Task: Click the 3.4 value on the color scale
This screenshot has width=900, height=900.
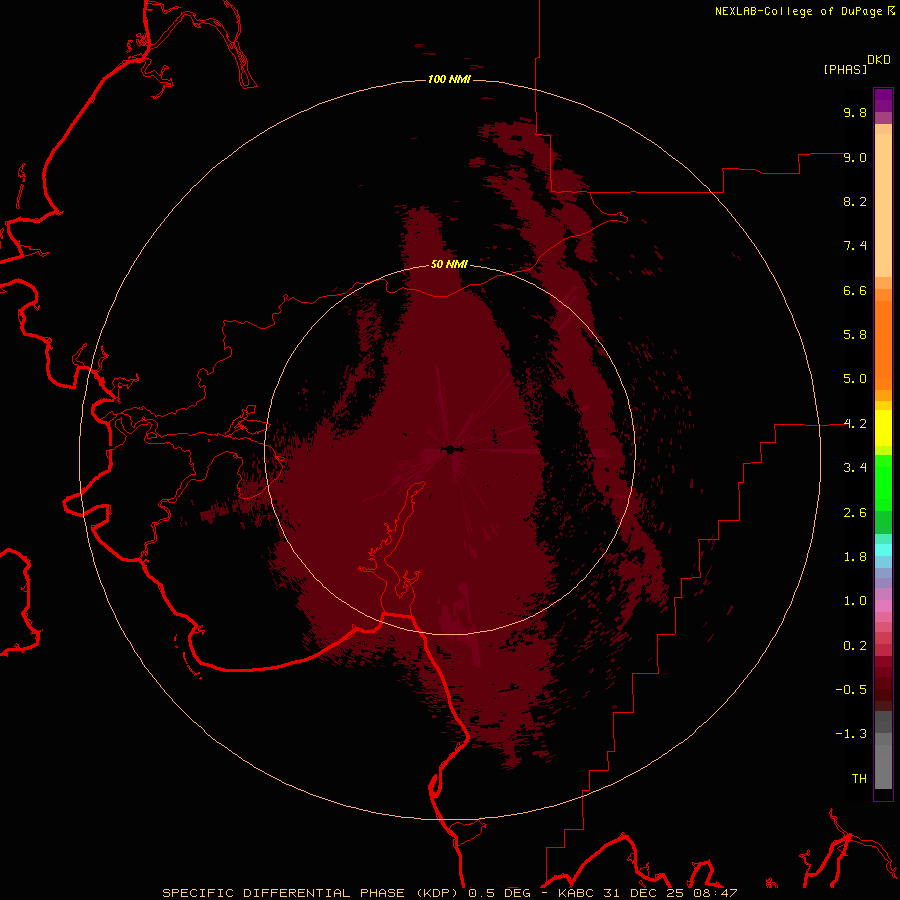Action: 855,468
